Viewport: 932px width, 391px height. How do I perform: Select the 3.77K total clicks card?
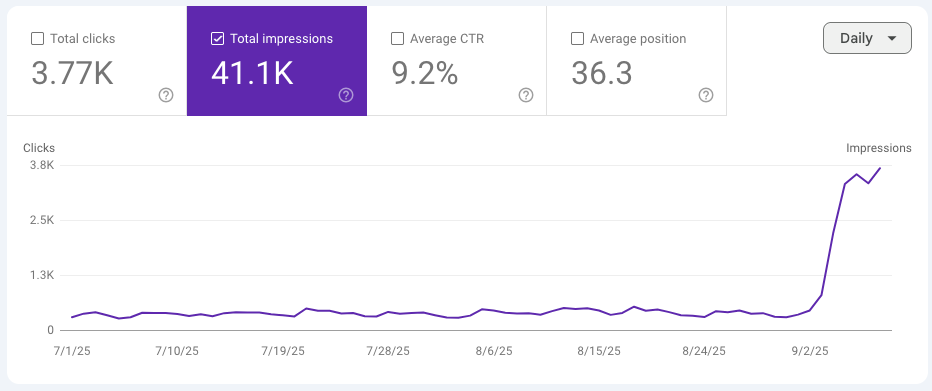97,61
